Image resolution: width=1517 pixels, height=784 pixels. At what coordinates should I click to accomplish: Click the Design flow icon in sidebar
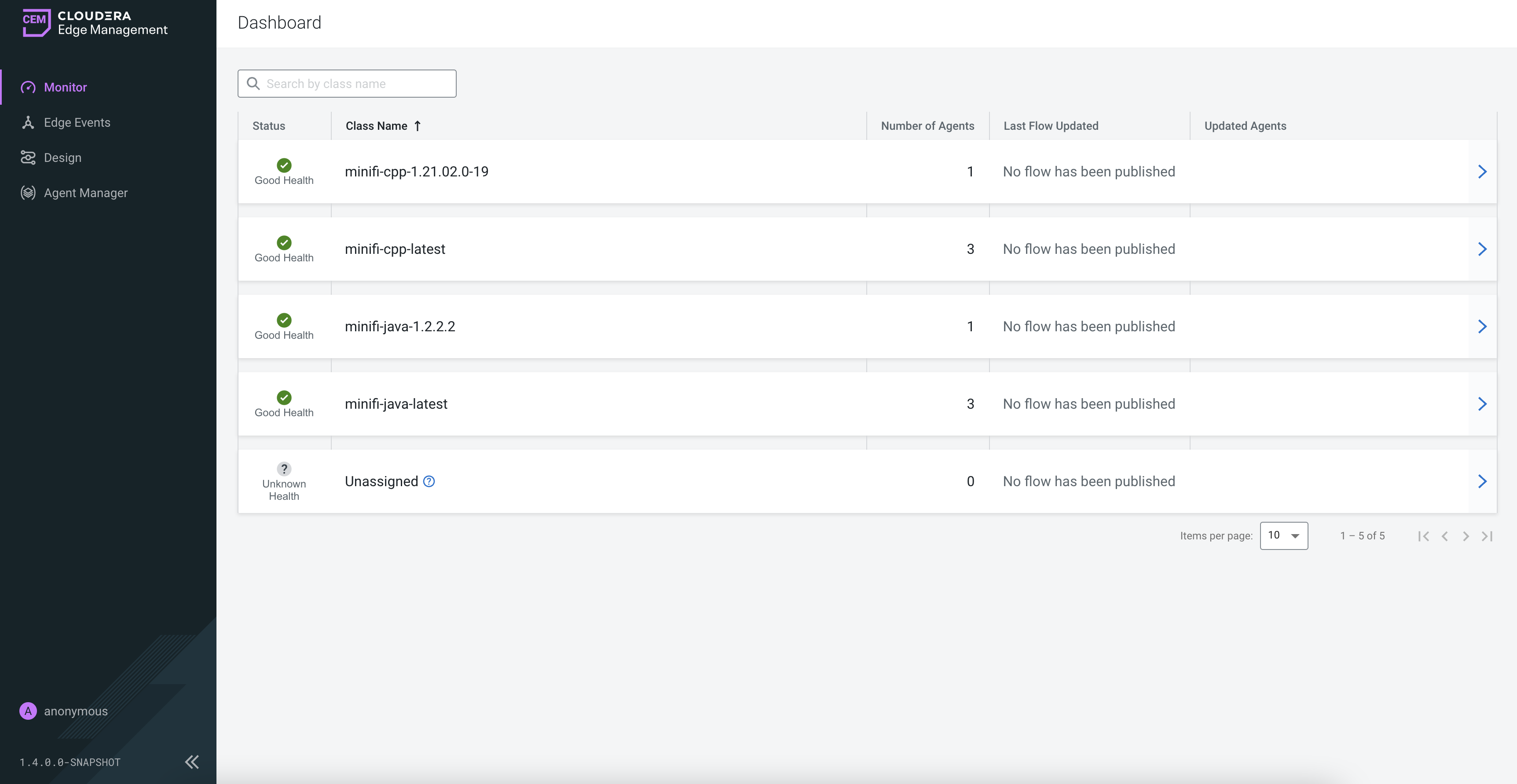coord(28,158)
